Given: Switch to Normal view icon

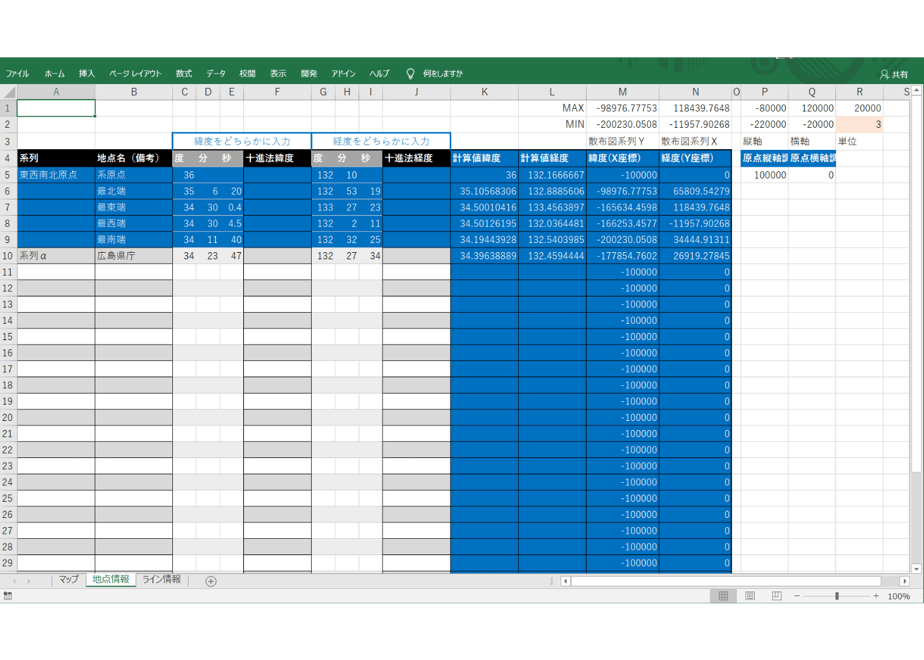Looking at the screenshot, I should (723, 596).
